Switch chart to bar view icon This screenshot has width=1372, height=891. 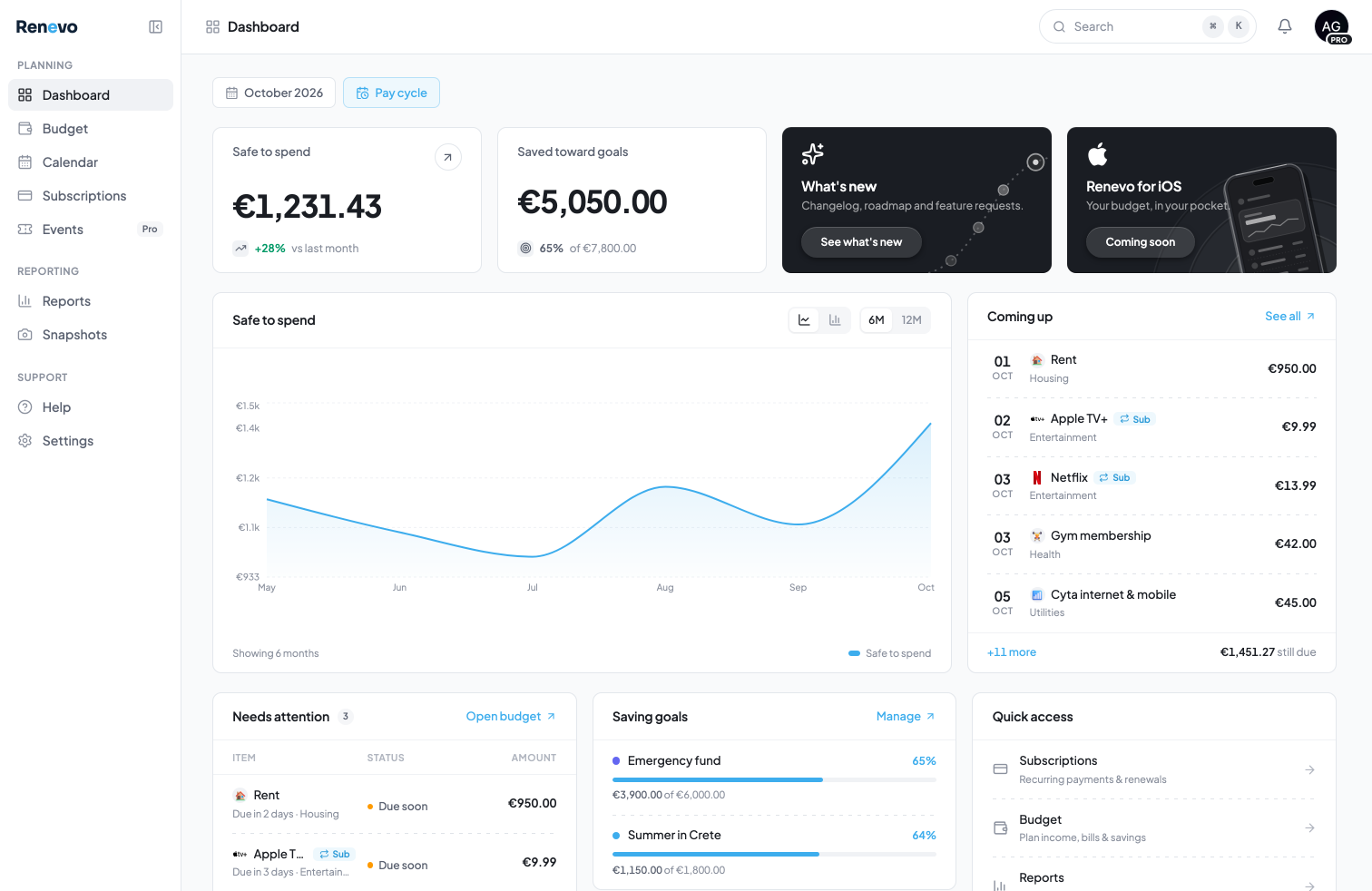click(x=835, y=320)
